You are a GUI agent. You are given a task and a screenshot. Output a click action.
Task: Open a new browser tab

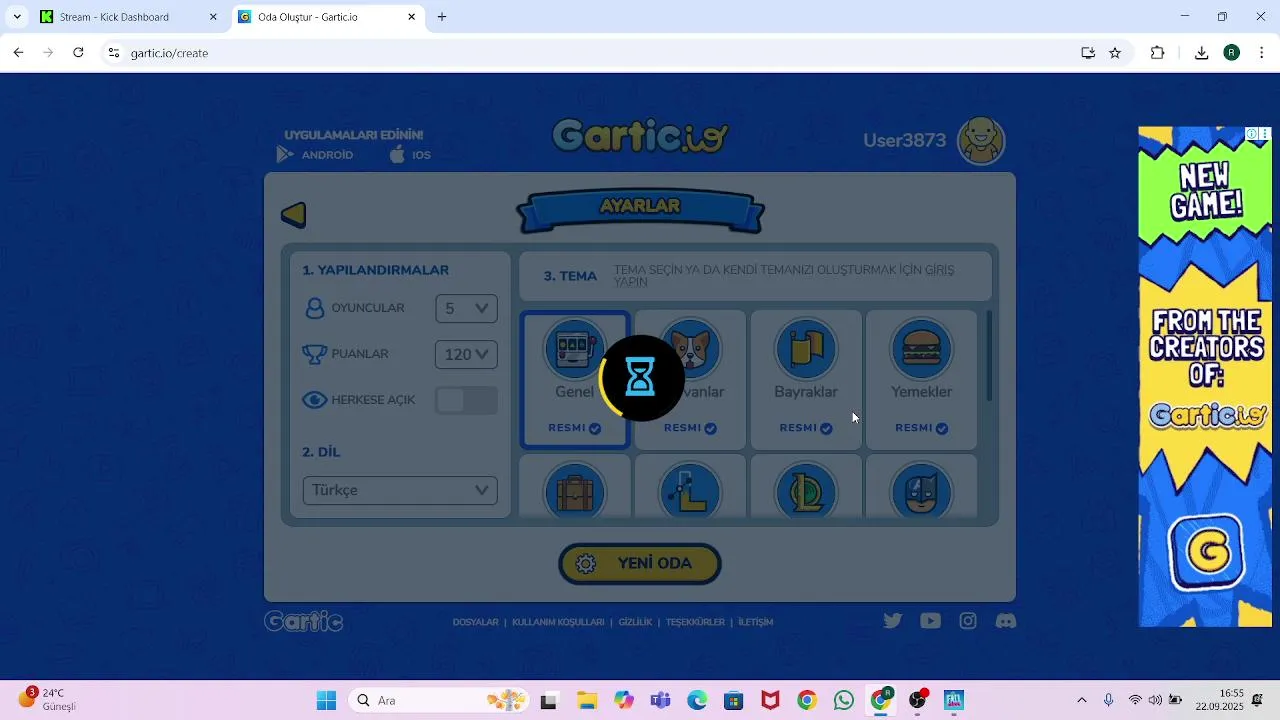click(x=442, y=17)
